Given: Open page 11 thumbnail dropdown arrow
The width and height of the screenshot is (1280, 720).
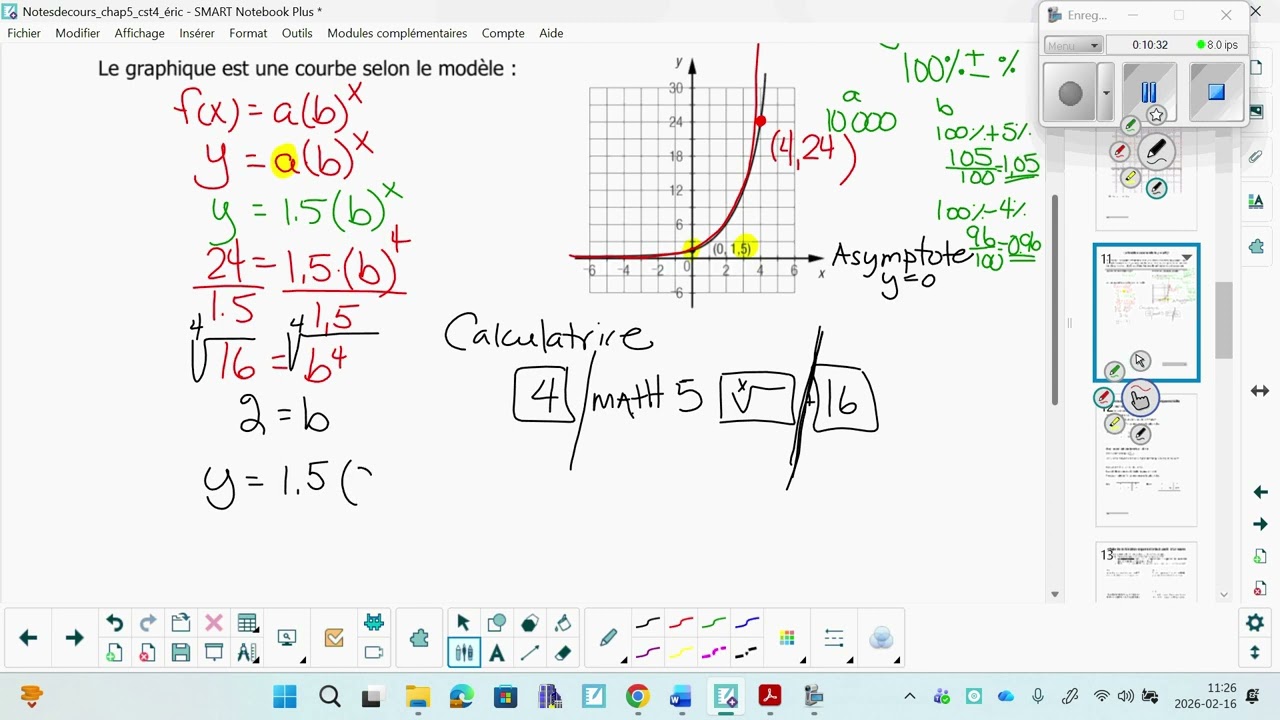Looking at the screenshot, I should point(1187,258).
